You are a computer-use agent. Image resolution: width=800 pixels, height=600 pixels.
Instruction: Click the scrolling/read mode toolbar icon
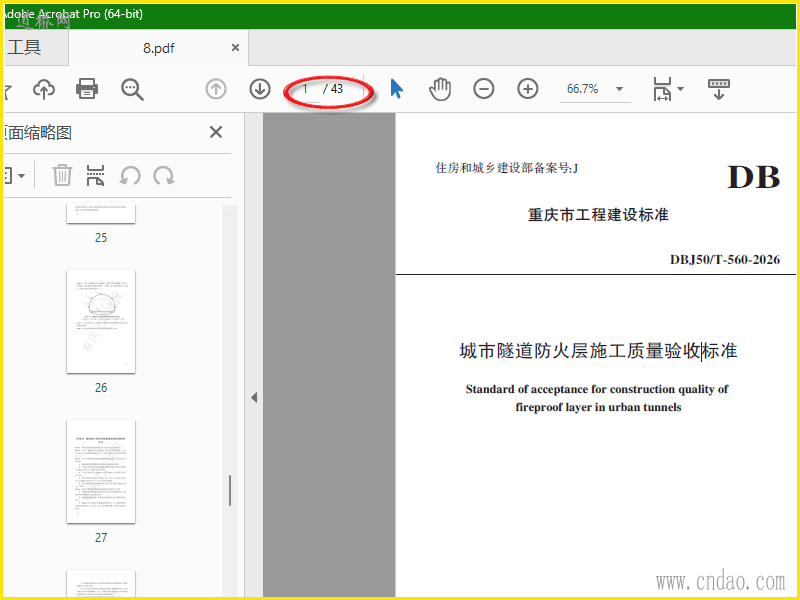(719, 89)
